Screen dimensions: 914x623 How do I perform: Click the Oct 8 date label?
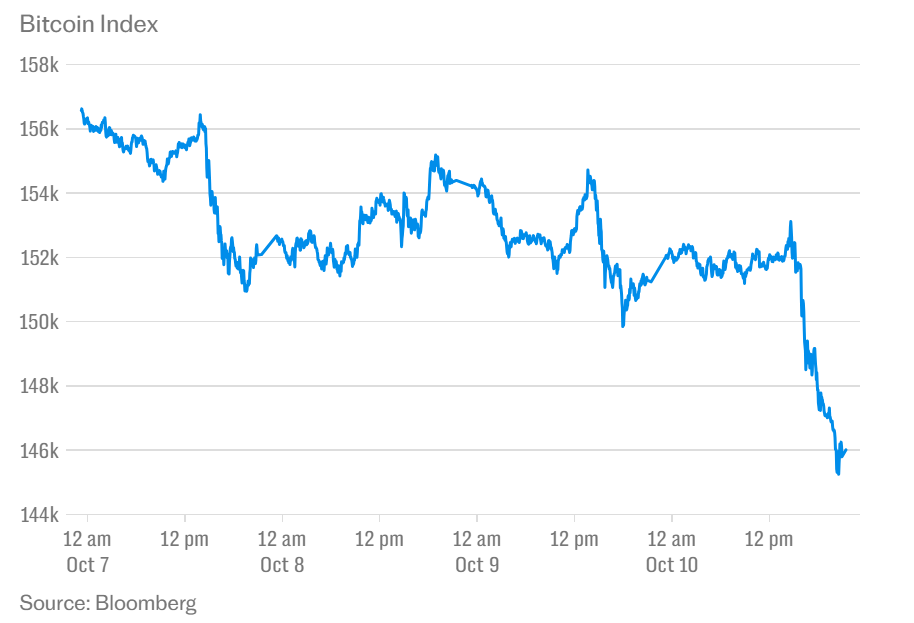(x=282, y=565)
